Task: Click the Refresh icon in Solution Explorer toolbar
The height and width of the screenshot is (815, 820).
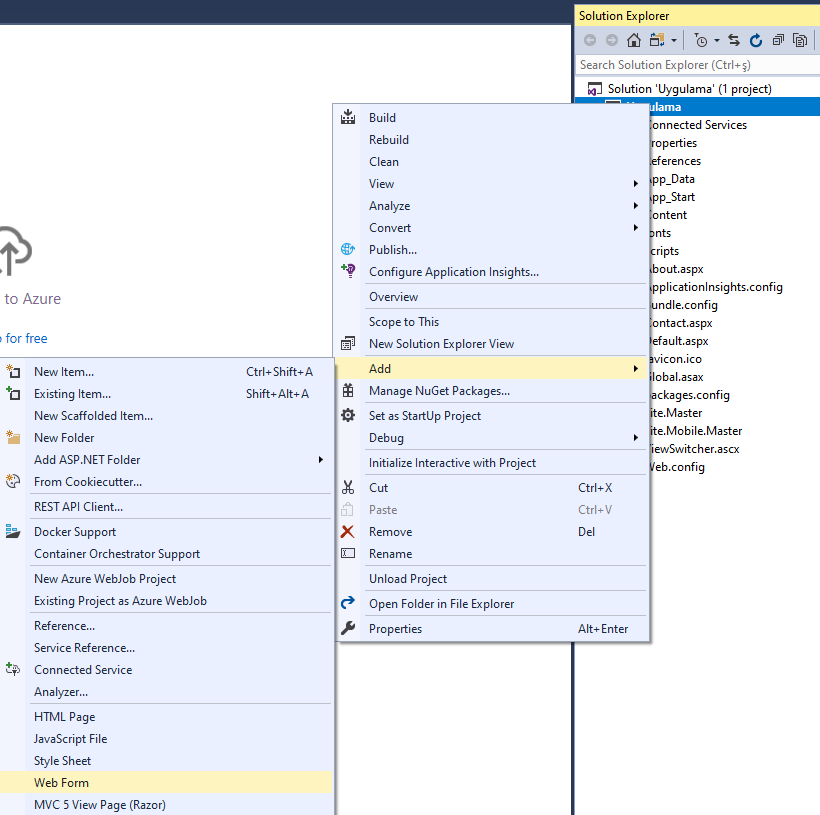Action: [756, 40]
